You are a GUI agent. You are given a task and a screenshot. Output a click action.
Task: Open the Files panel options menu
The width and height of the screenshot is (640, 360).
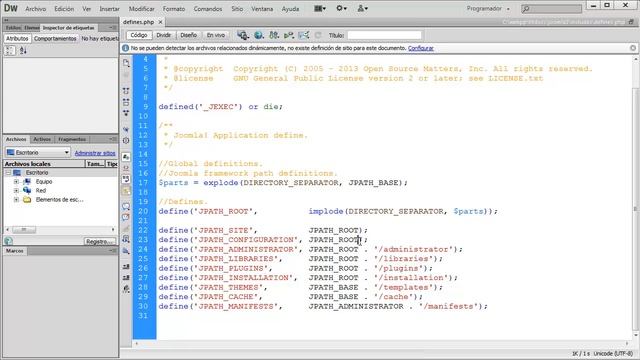113,139
